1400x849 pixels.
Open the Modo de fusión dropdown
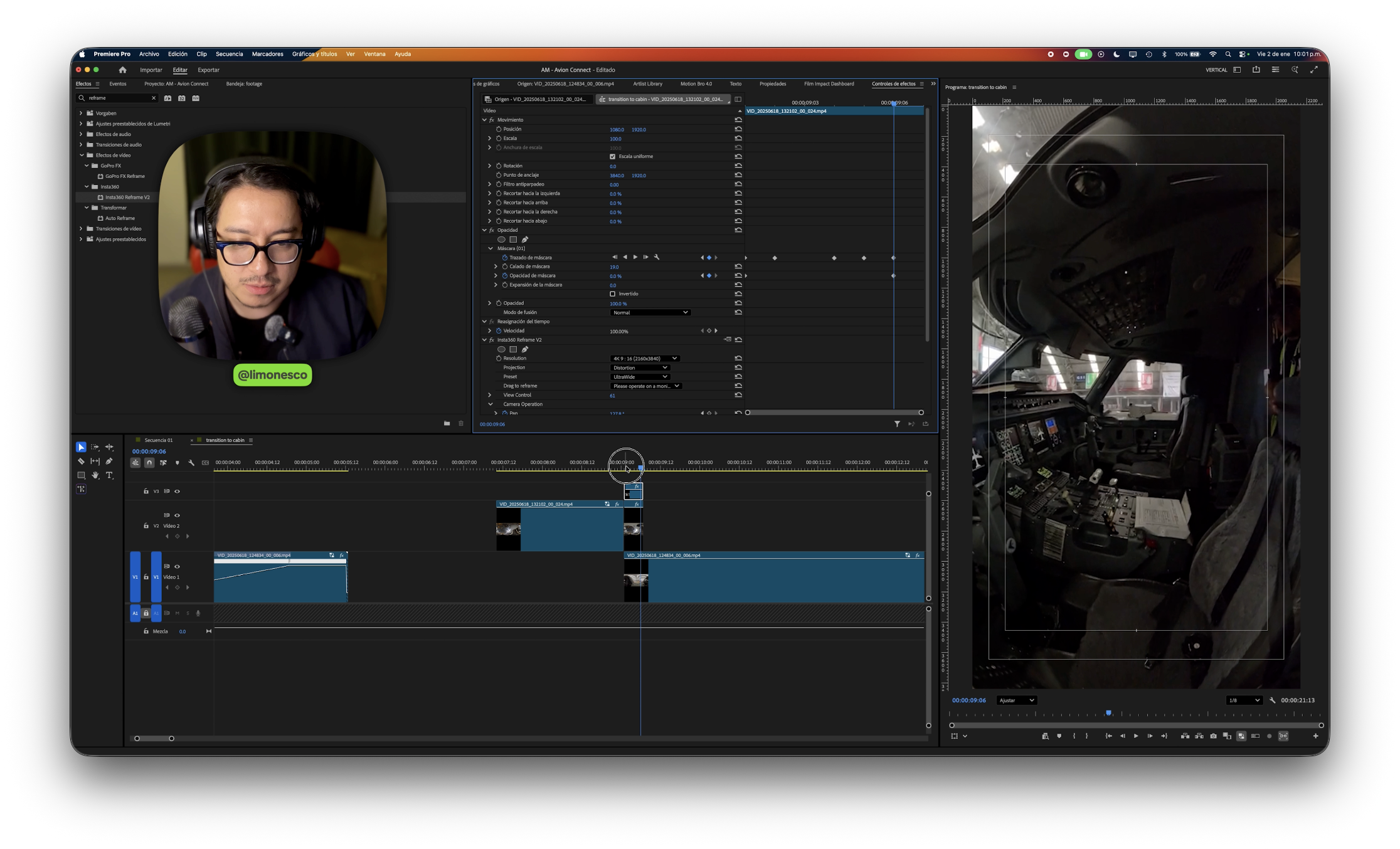[650, 312]
